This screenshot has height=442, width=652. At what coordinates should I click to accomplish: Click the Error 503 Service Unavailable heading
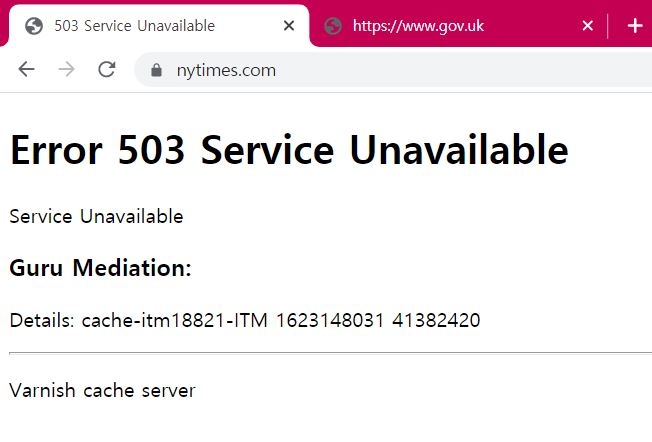289,151
